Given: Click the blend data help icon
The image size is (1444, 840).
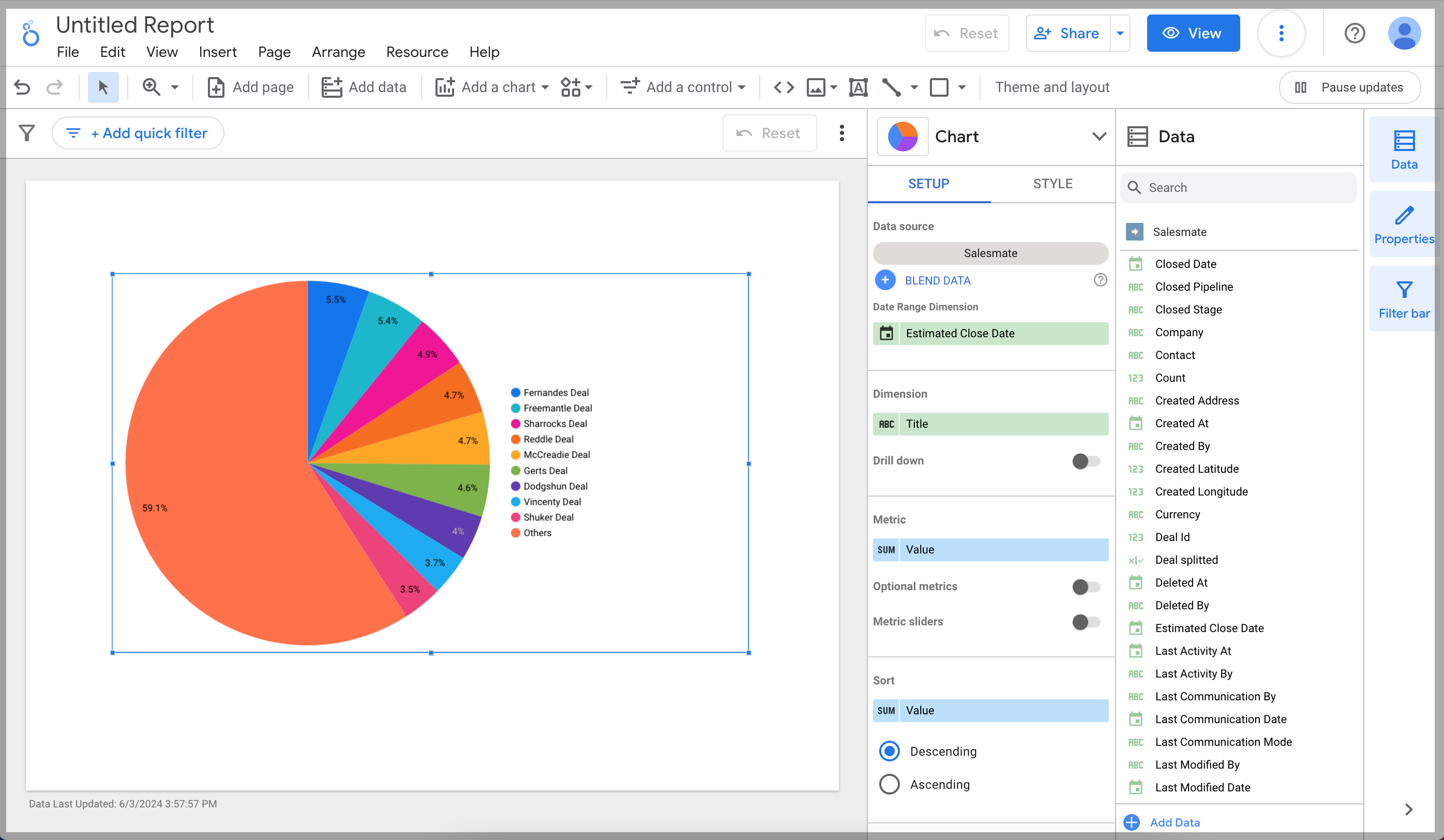Looking at the screenshot, I should click(x=1100, y=280).
